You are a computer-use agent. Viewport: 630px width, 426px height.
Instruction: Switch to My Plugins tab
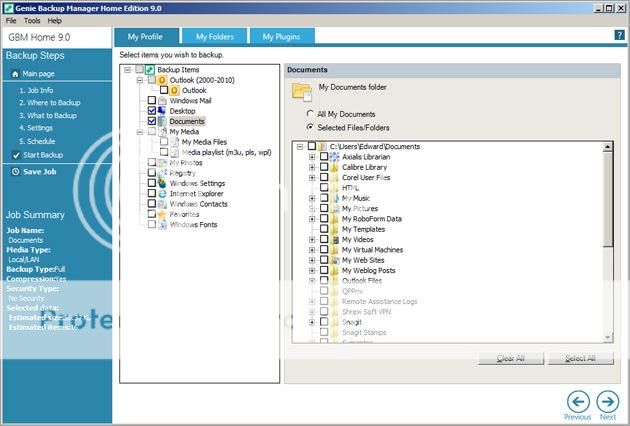tap(282, 37)
